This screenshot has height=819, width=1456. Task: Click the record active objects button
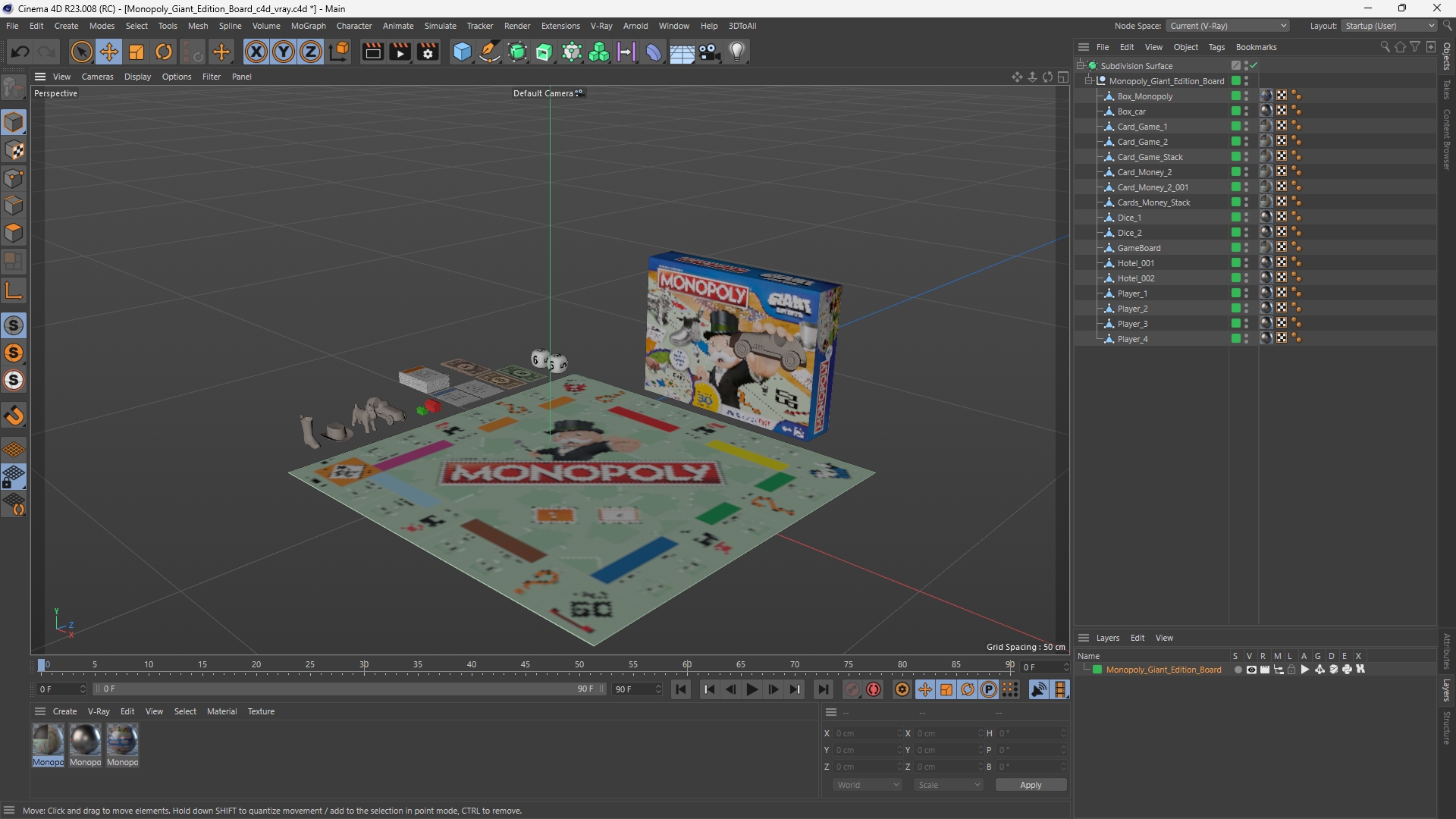(852, 689)
